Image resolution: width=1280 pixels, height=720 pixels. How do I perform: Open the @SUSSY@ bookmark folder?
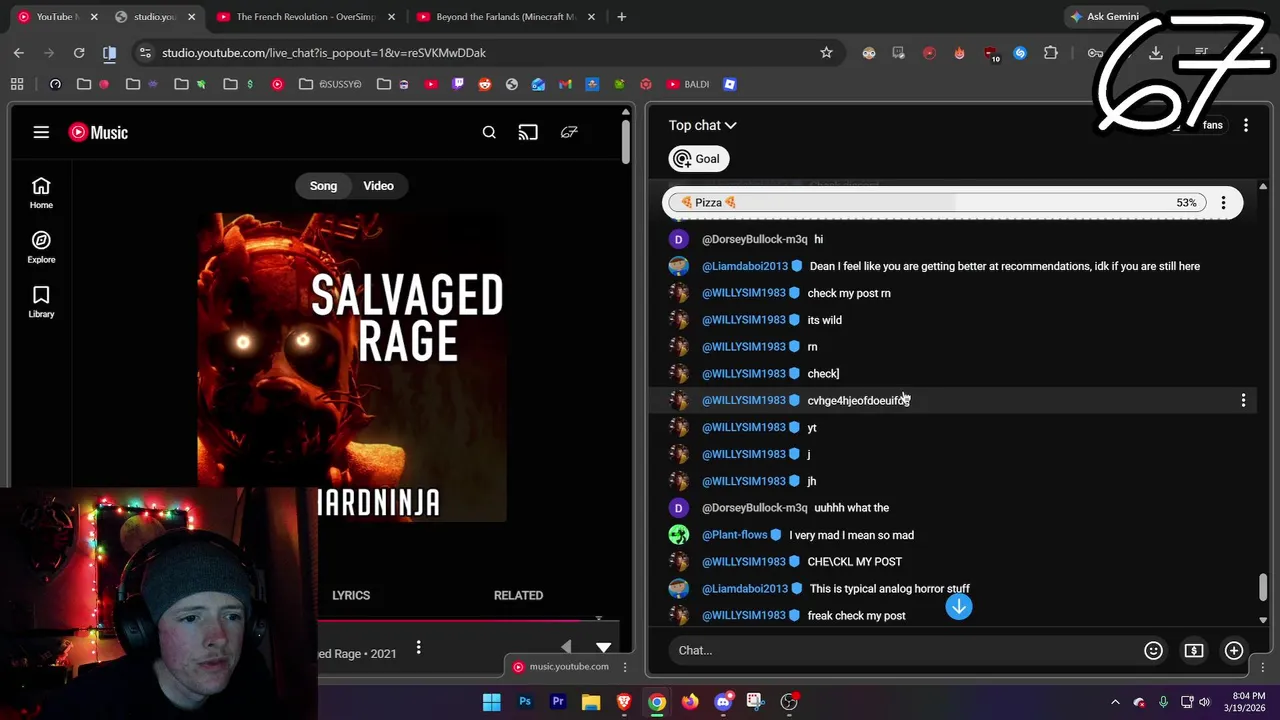pos(331,84)
